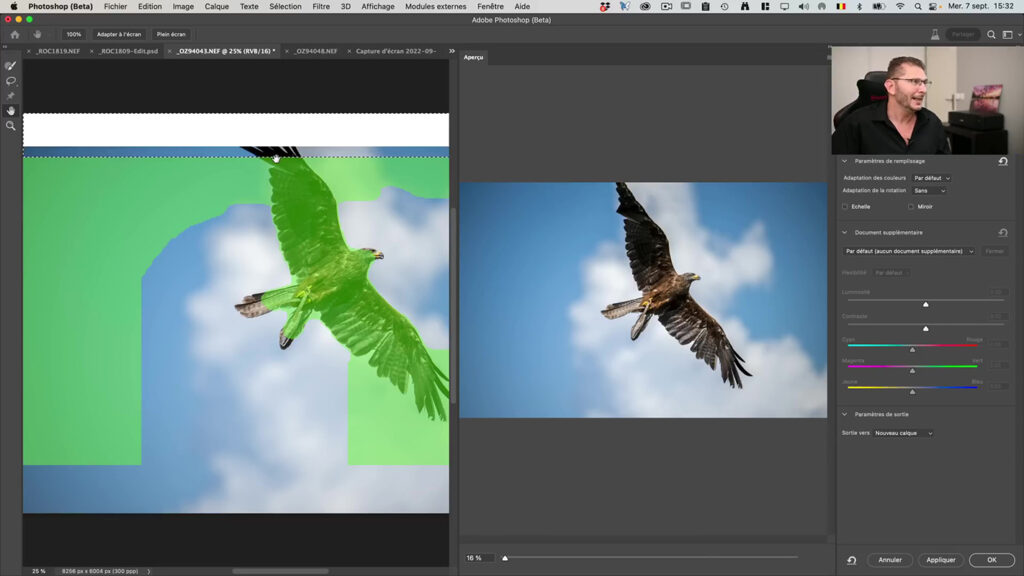This screenshot has height=576, width=1024.
Task: Enable the Echelle checkbox
Action: [x=845, y=207]
